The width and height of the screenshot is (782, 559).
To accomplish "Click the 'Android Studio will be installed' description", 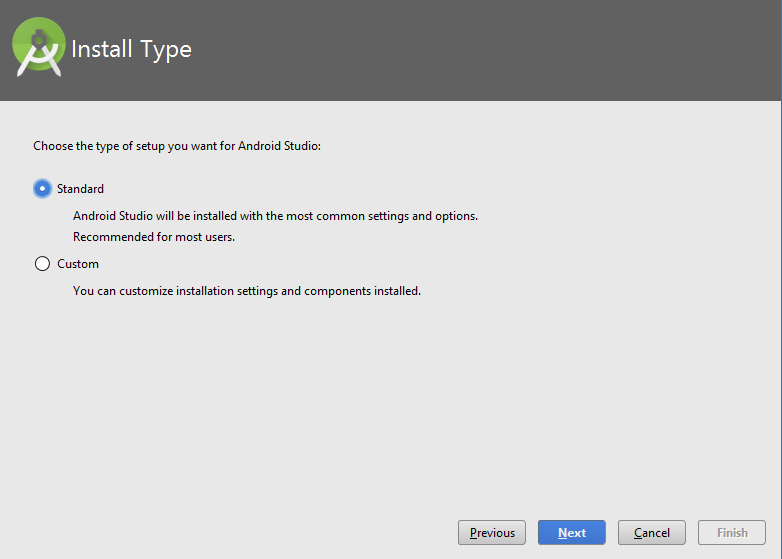I will pyautogui.click(x=275, y=216).
